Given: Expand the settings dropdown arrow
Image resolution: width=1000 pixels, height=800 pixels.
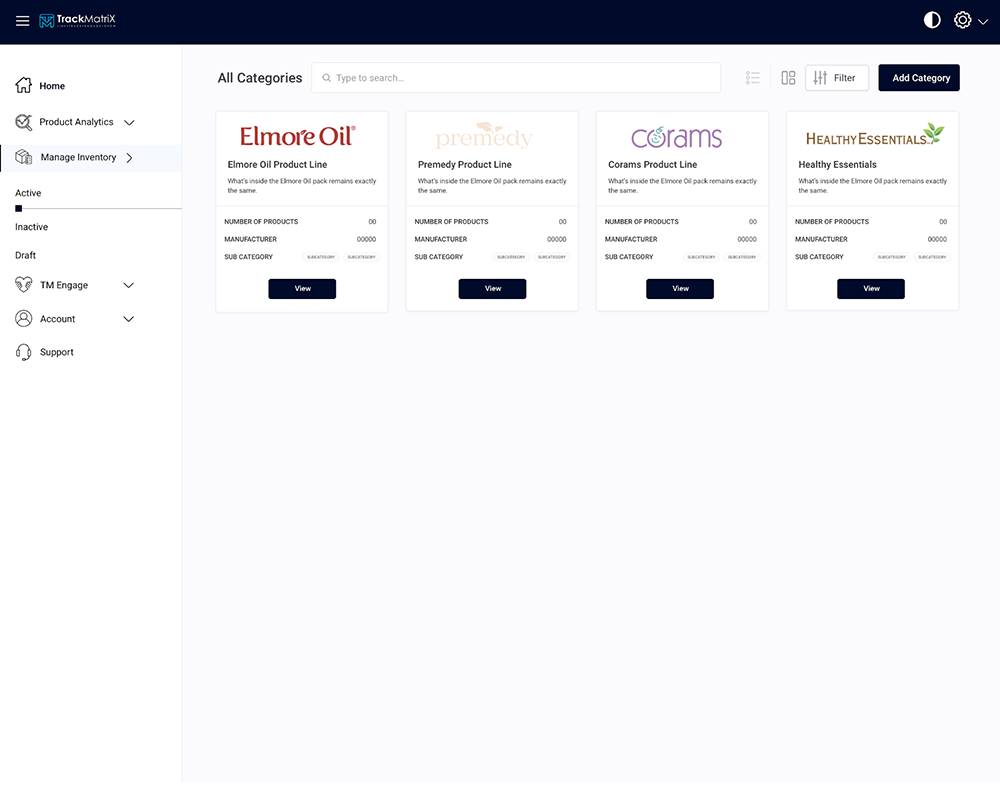Looking at the screenshot, I should click(983, 22).
